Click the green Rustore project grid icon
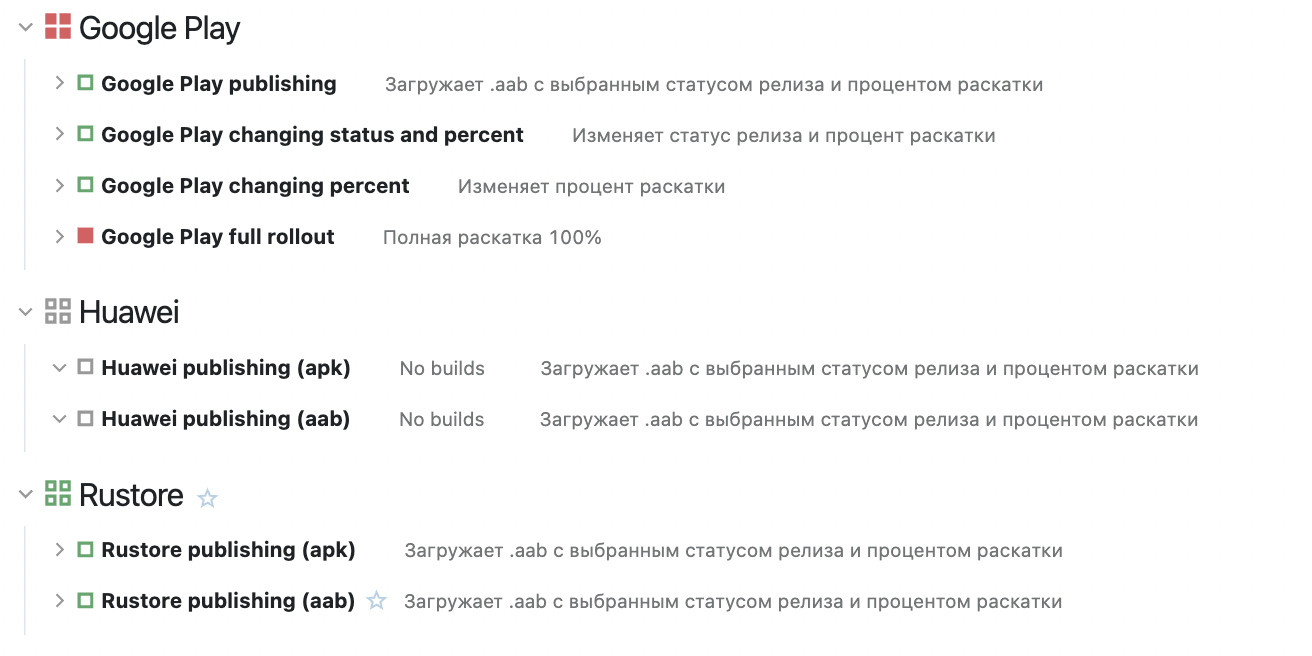 (58, 494)
